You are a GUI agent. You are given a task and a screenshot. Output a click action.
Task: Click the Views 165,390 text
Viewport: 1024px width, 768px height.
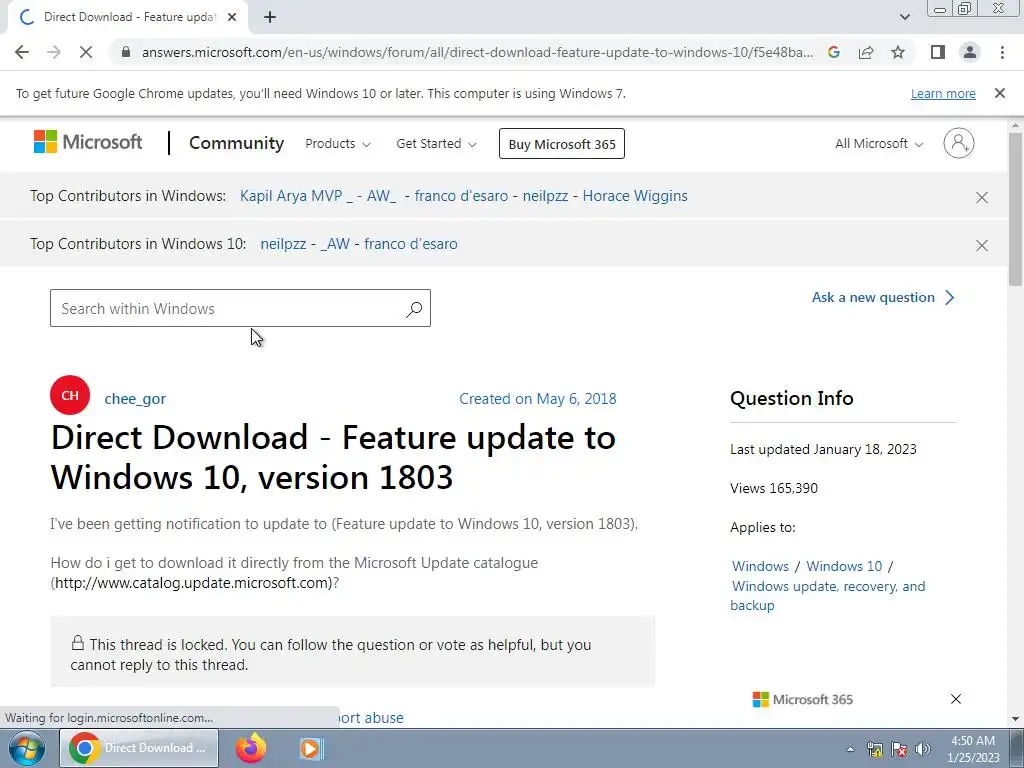(774, 488)
